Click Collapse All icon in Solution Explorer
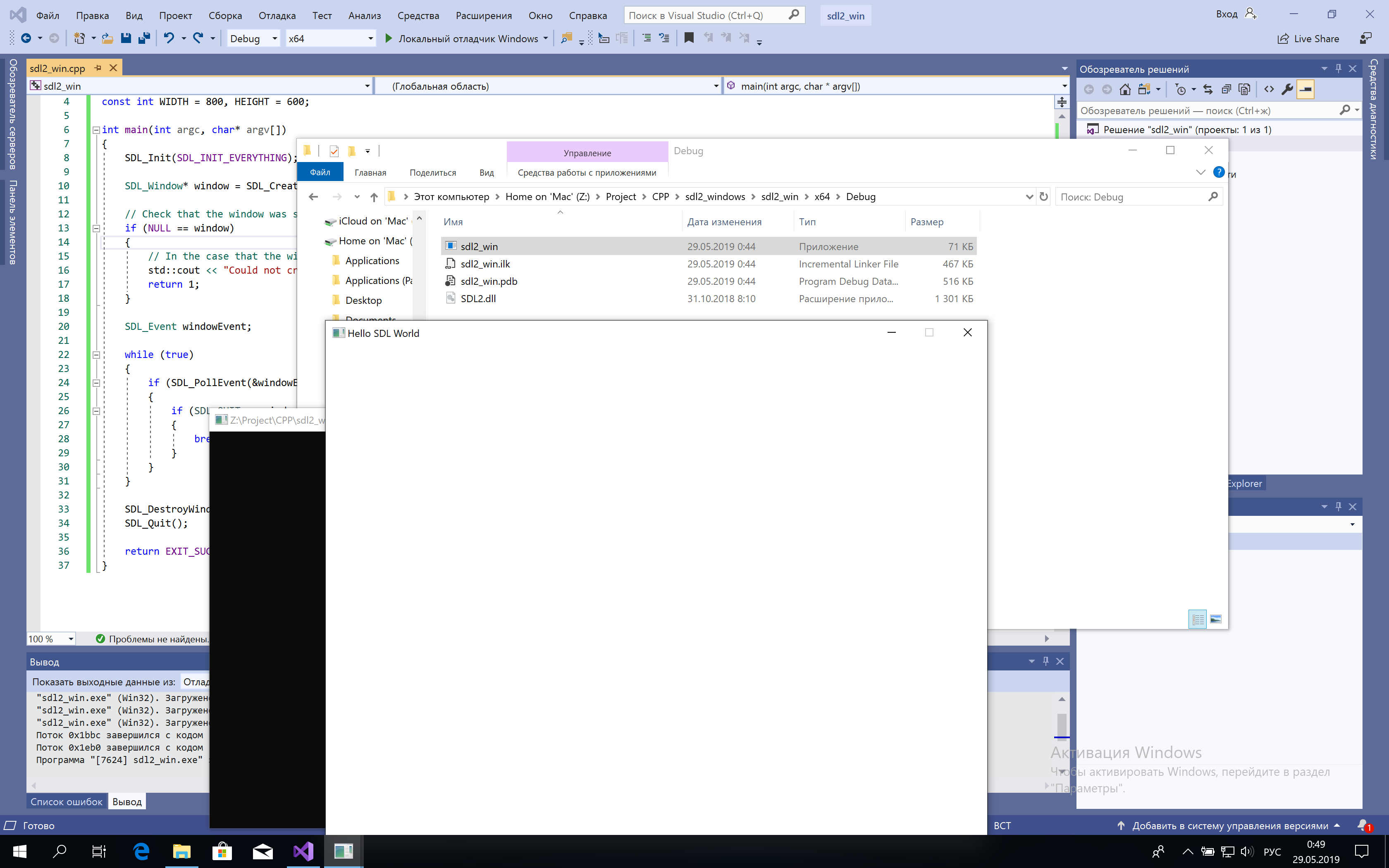1389x868 pixels. click(x=1226, y=90)
